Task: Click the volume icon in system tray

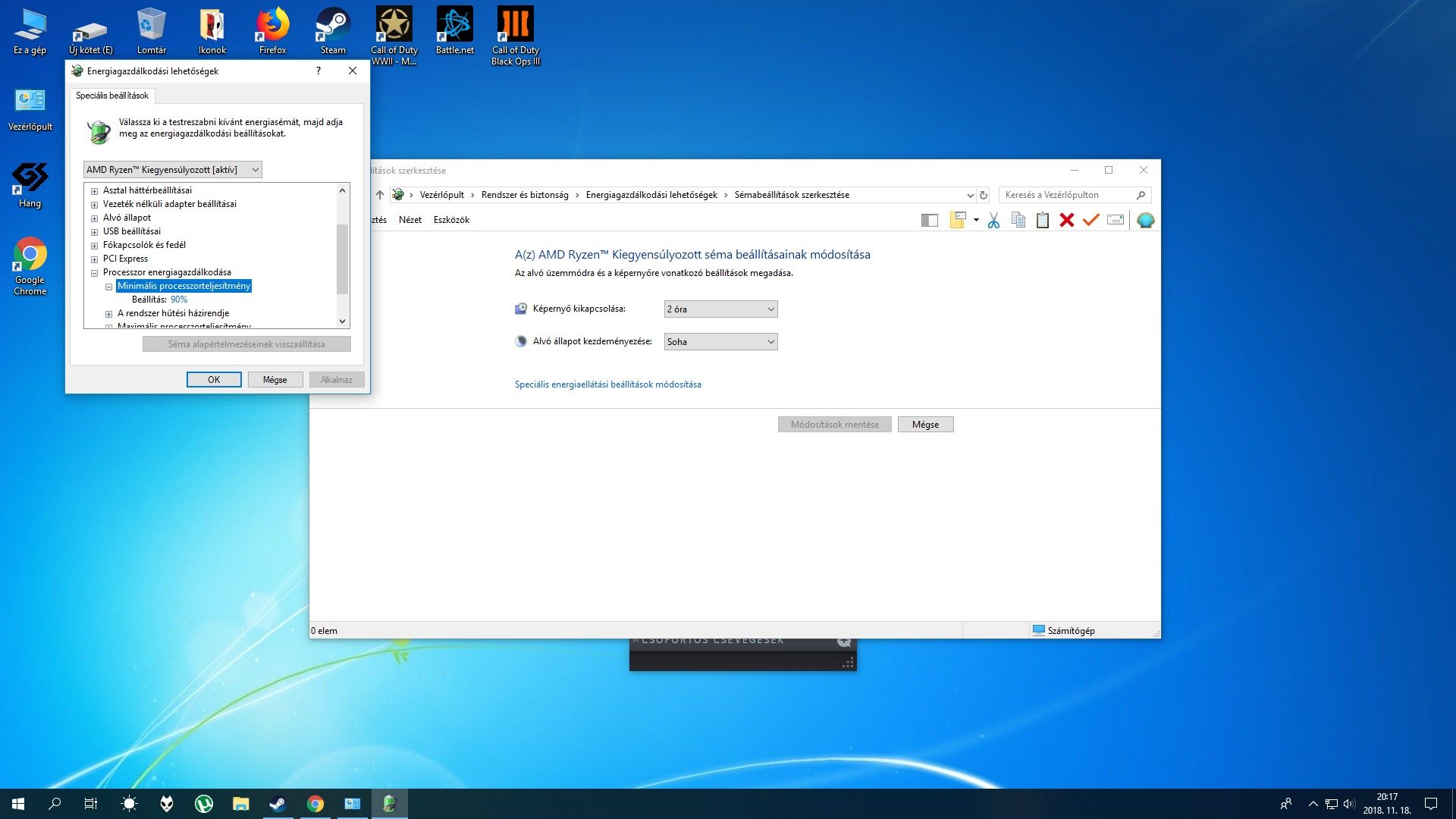Action: (x=1349, y=804)
